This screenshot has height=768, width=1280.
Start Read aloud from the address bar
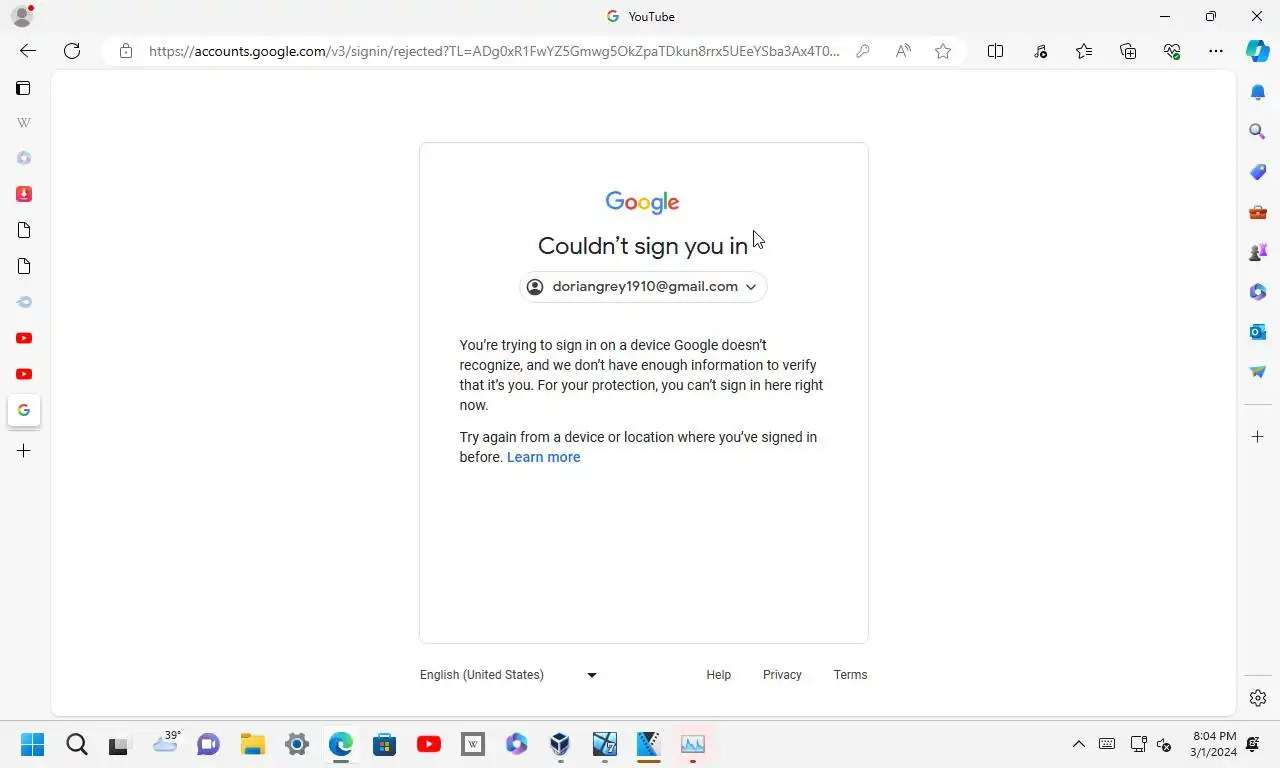click(x=903, y=51)
